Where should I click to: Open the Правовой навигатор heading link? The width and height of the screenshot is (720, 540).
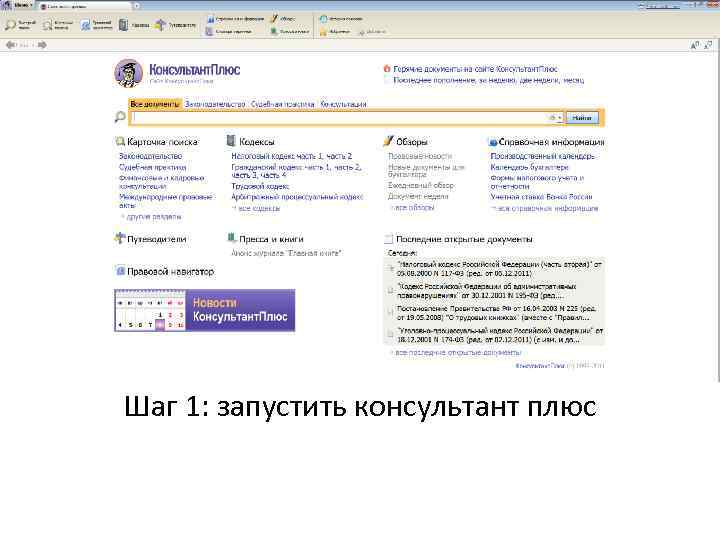click(x=170, y=271)
